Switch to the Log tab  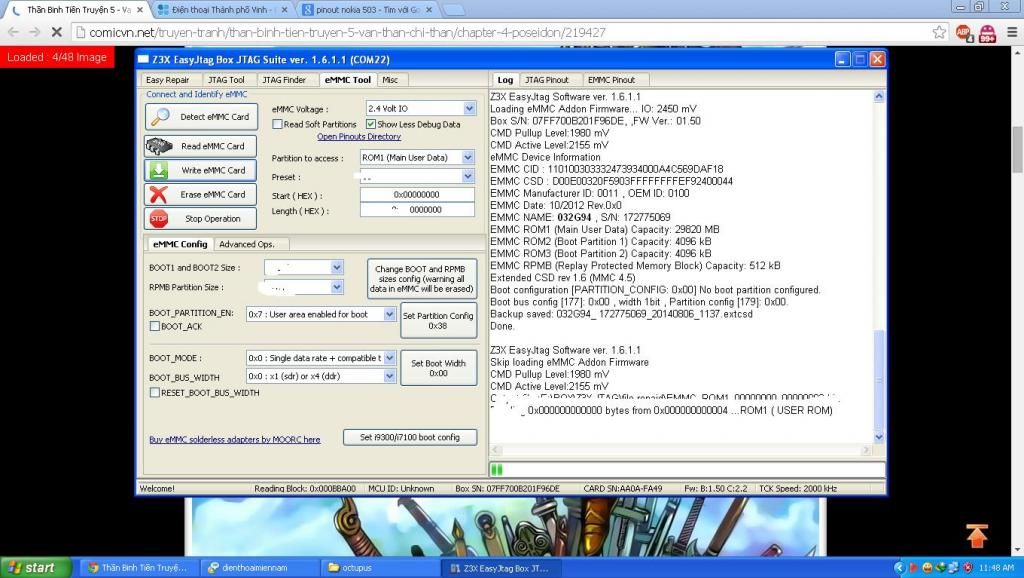pos(505,80)
